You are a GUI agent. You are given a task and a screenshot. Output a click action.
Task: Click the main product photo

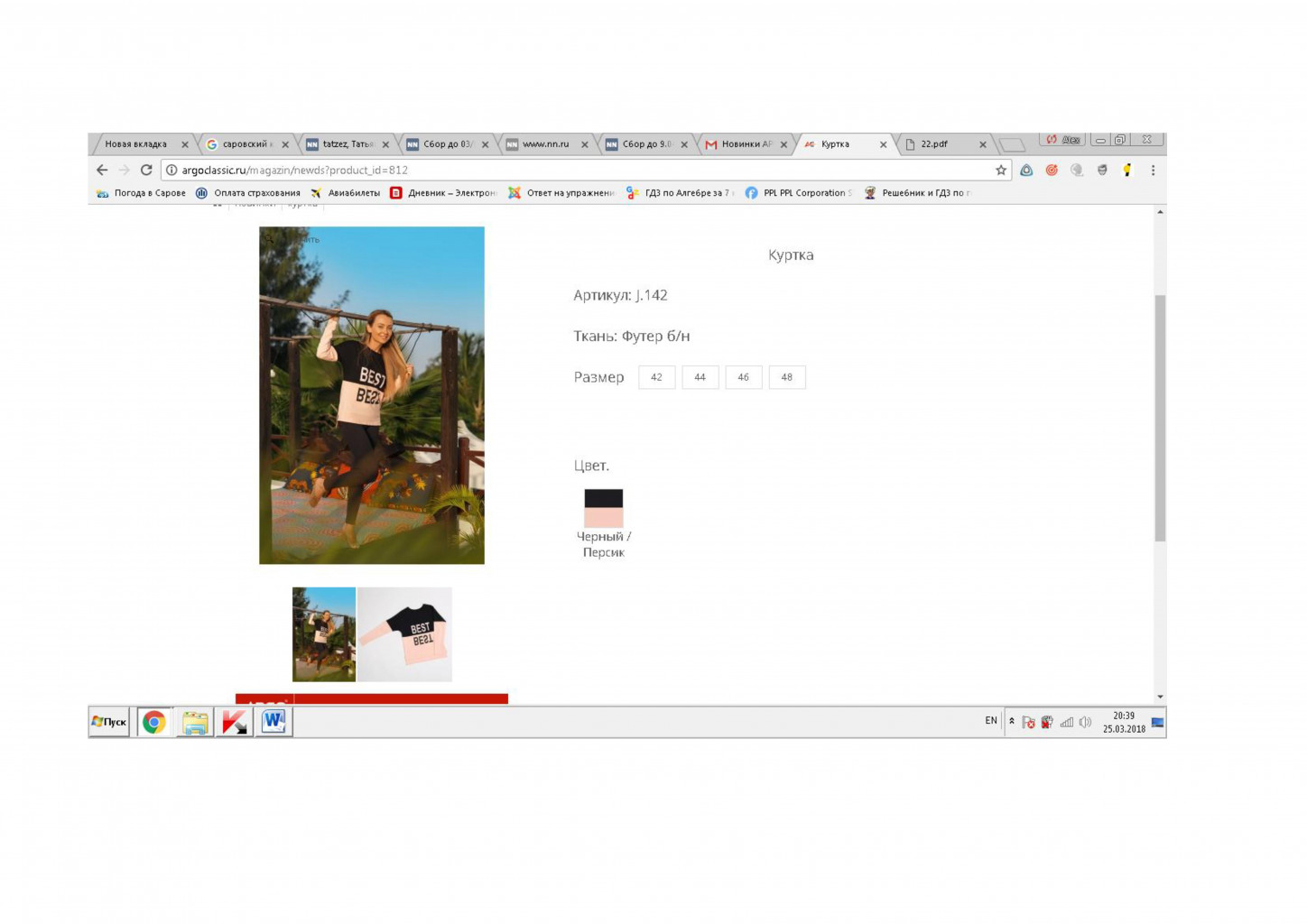[372, 395]
